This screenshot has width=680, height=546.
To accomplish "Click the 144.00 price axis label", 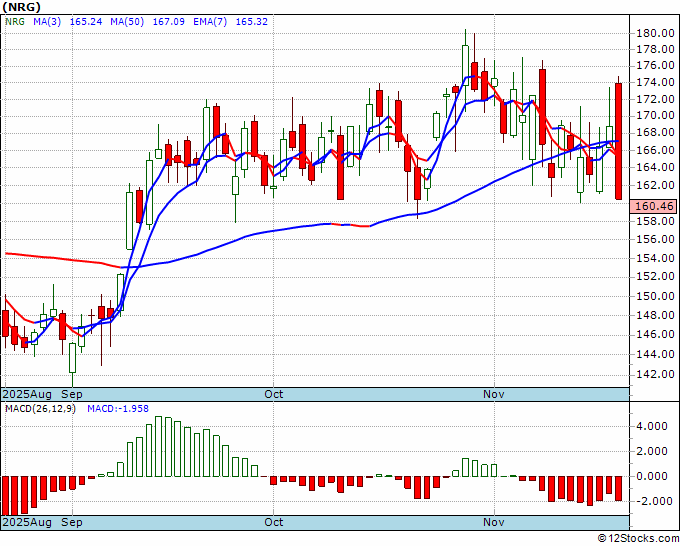I will tap(655, 354).
